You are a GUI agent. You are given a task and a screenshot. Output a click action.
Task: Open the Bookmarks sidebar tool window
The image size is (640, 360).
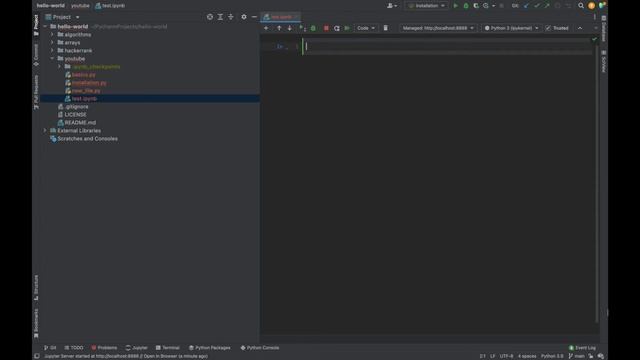point(36,323)
